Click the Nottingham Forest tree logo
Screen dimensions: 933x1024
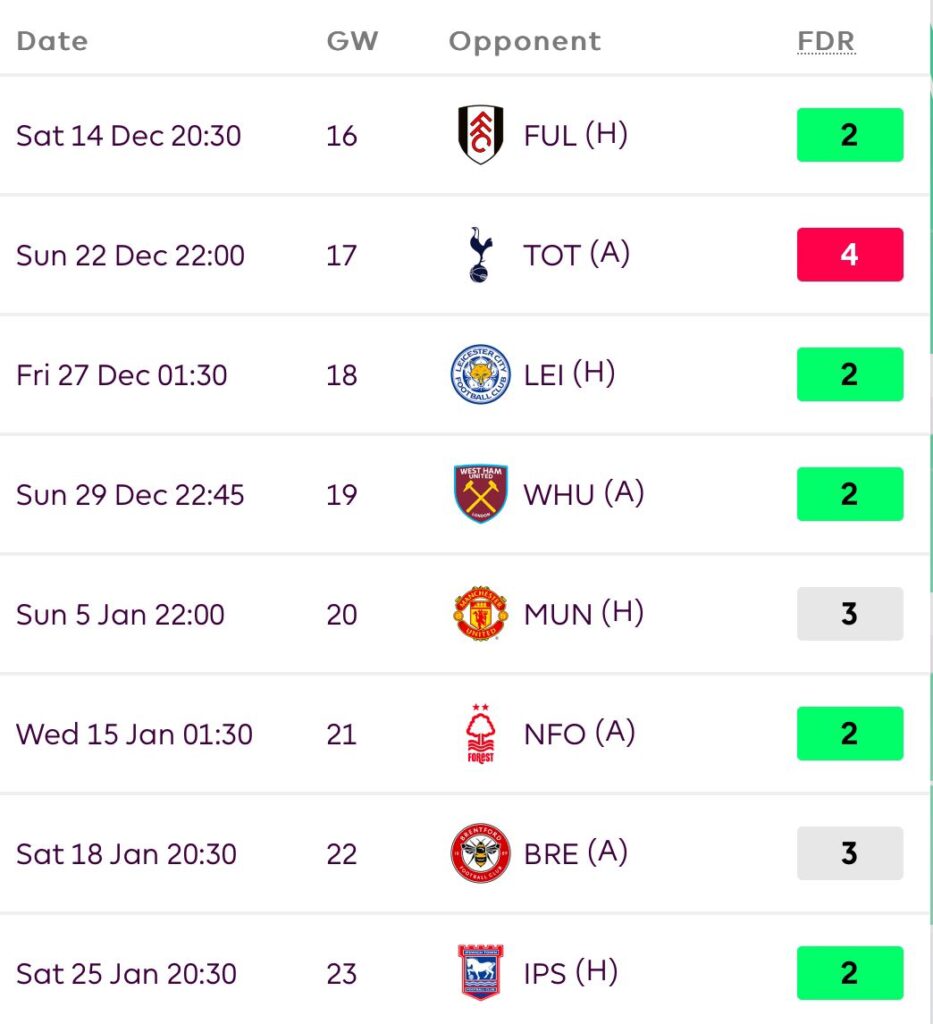click(480, 734)
